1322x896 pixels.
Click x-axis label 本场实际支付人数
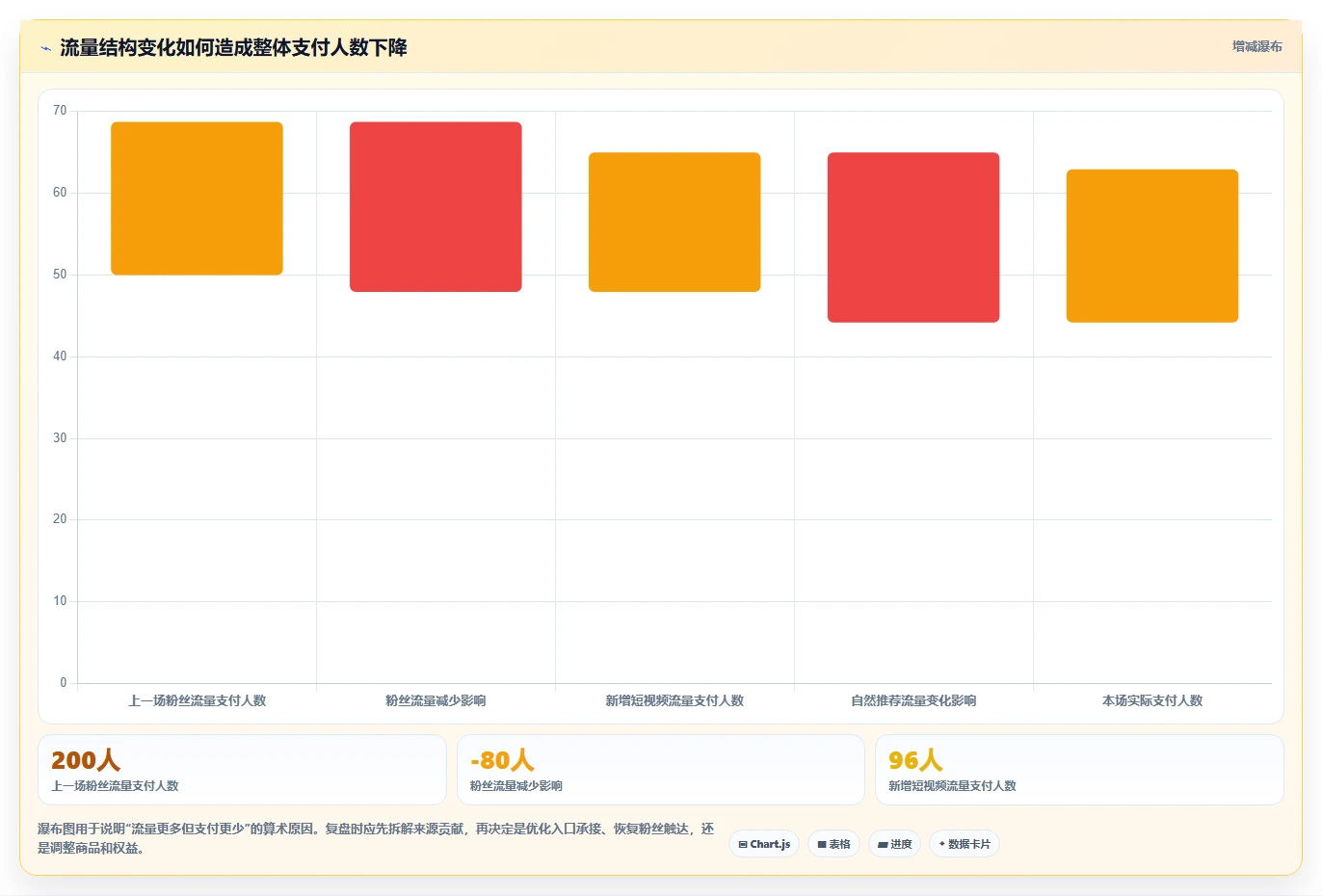1152,700
